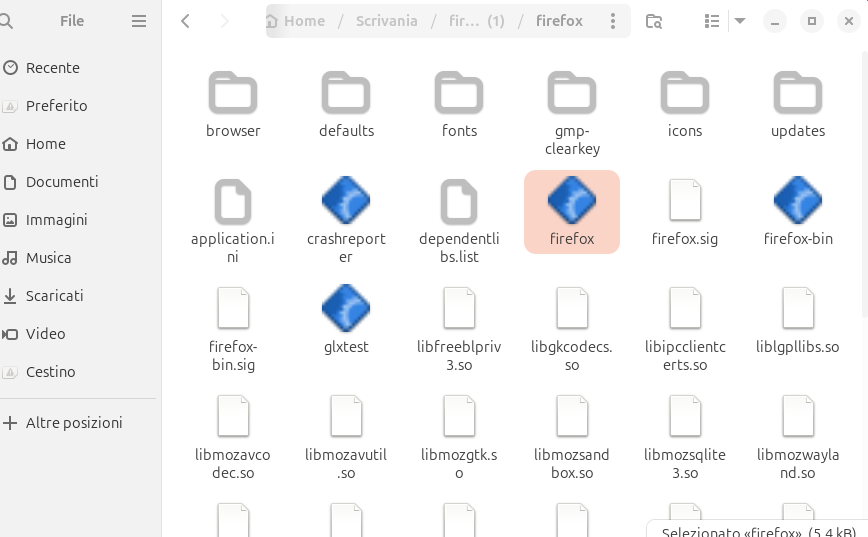Go back to previous folder
This screenshot has height=537, width=868.
click(x=185, y=21)
